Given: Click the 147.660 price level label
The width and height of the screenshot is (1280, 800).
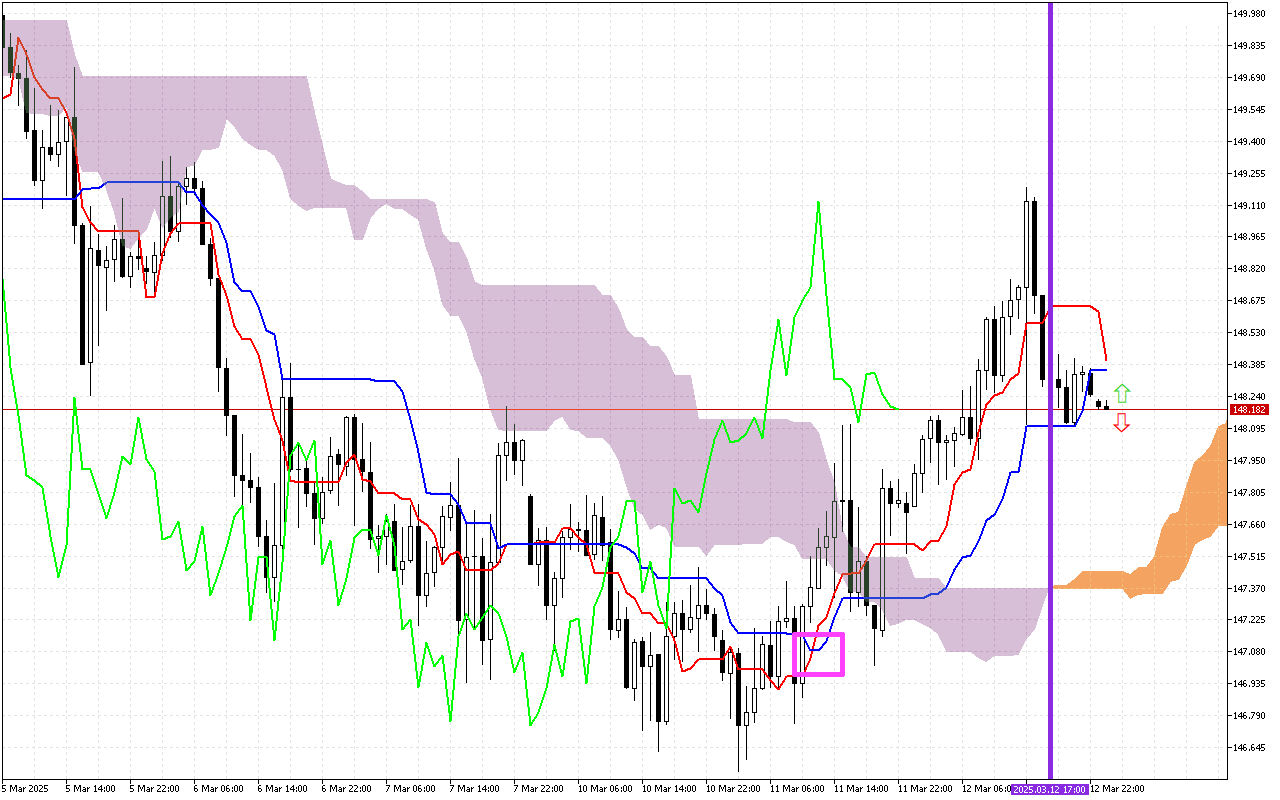Looking at the screenshot, I should point(1250,524).
